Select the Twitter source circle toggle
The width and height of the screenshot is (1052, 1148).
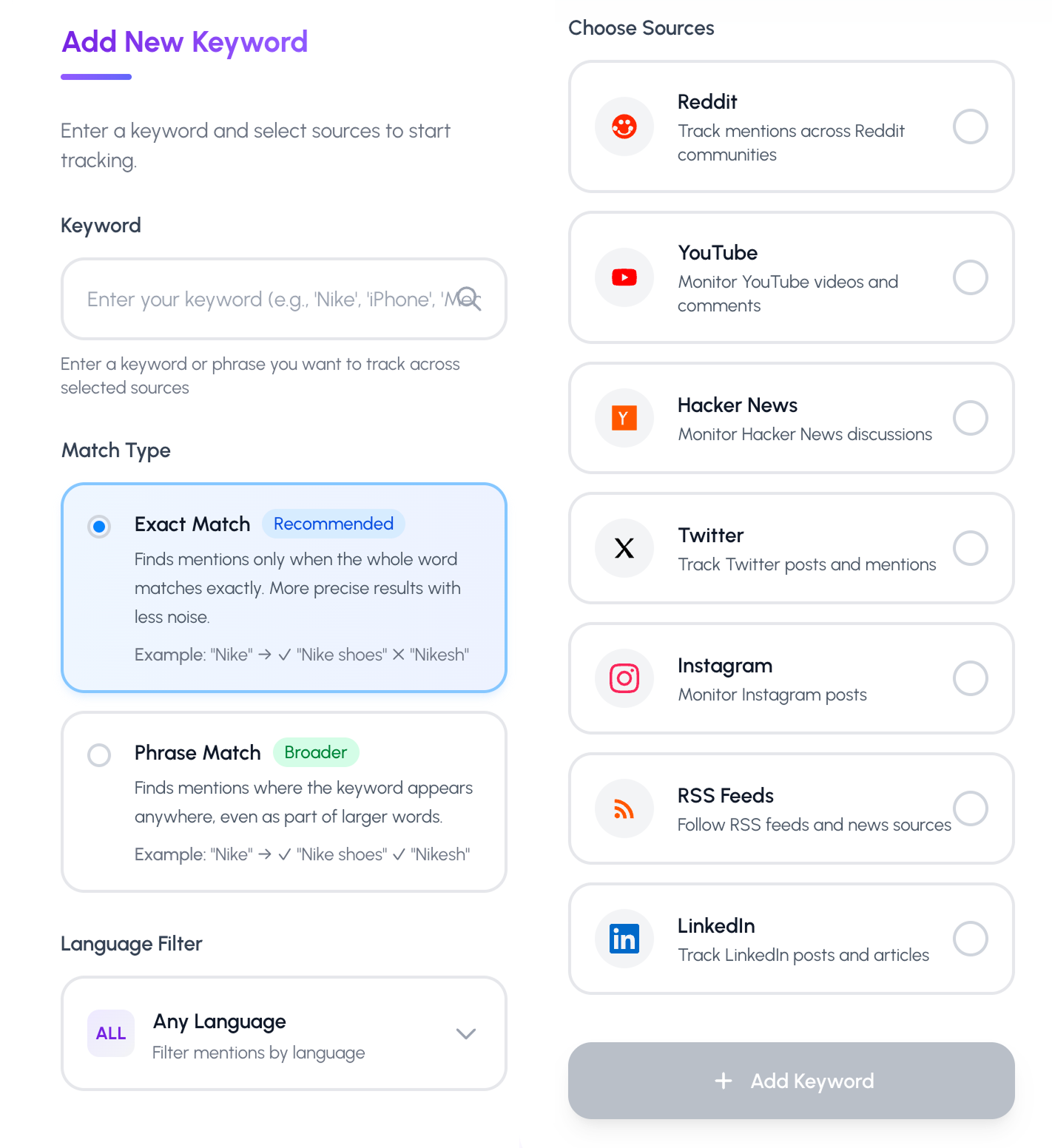point(970,548)
